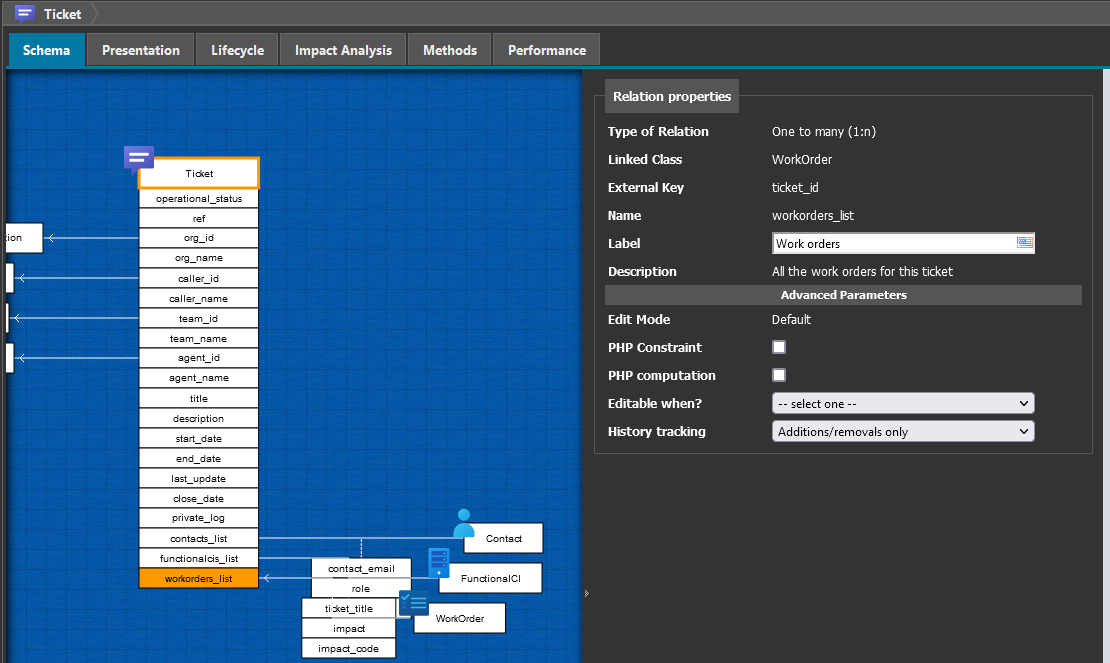
Task: Click the Ticket class chat-bubble icon
Action: 138,158
